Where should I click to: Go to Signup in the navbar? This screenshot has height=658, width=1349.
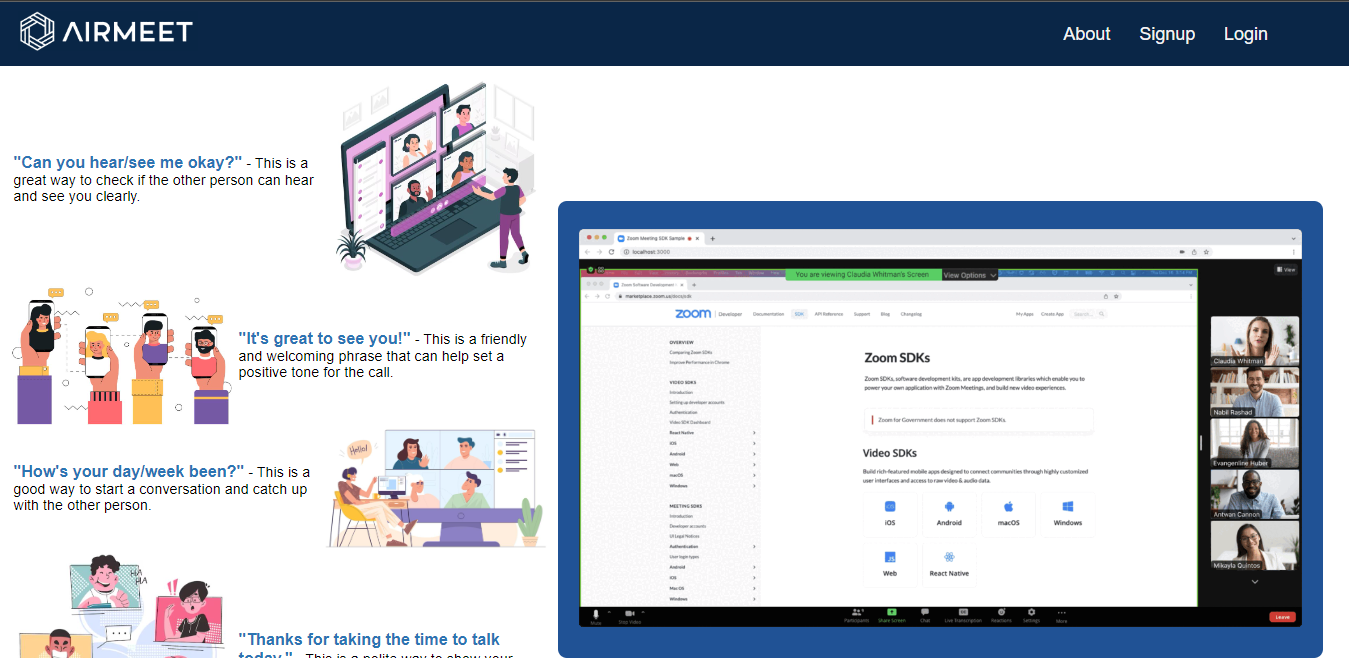pos(1167,34)
